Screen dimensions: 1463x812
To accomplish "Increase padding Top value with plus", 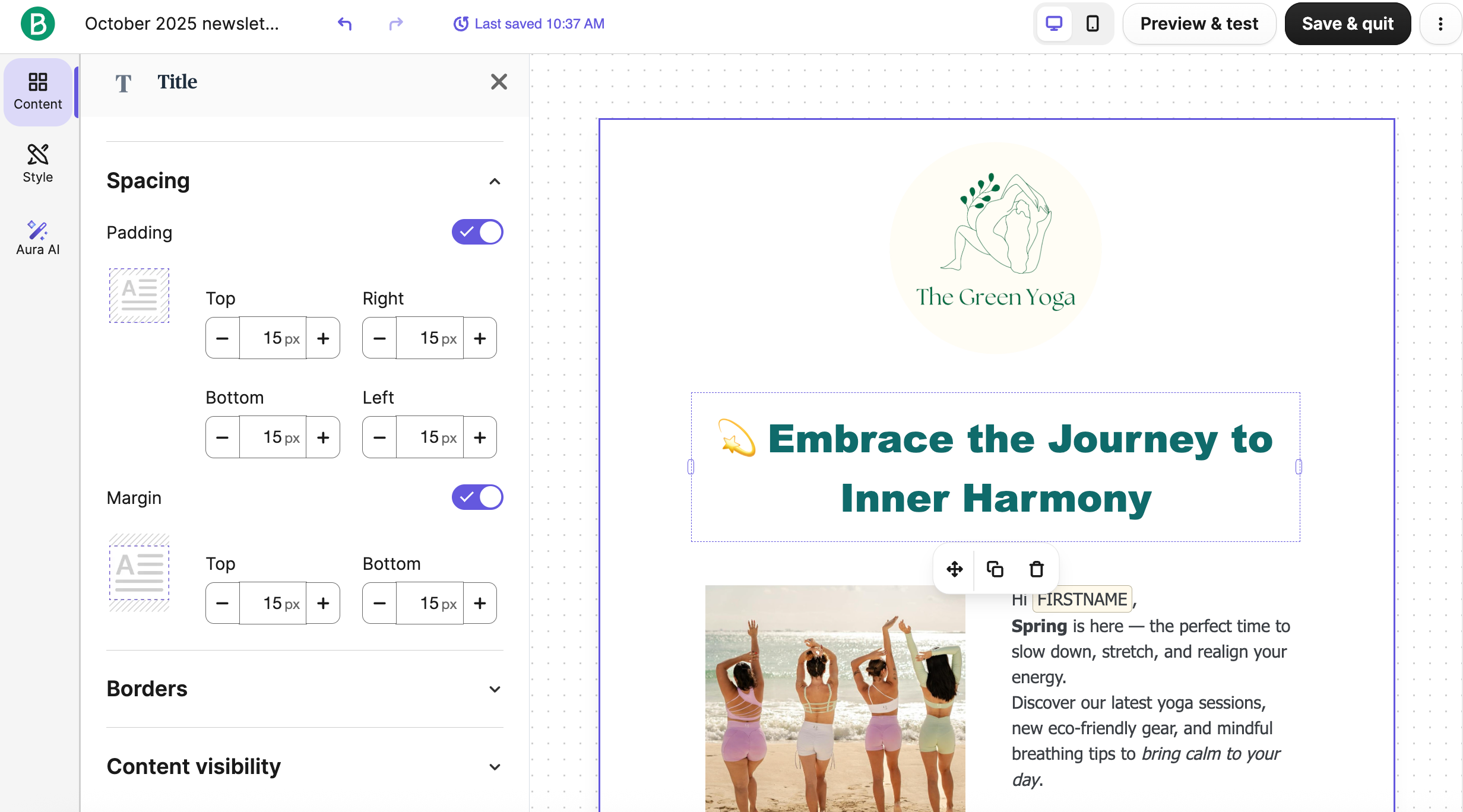I will [x=323, y=338].
